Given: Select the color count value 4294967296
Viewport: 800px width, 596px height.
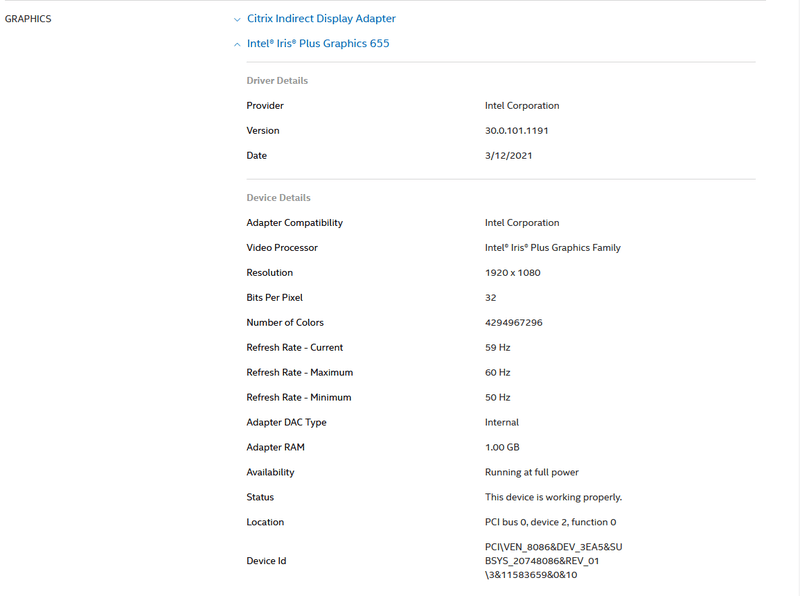Looking at the screenshot, I should point(513,322).
